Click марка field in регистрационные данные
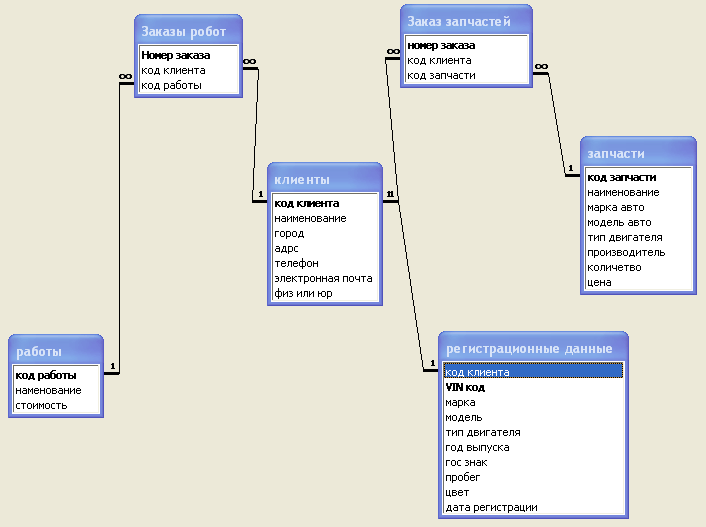 [533, 402]
